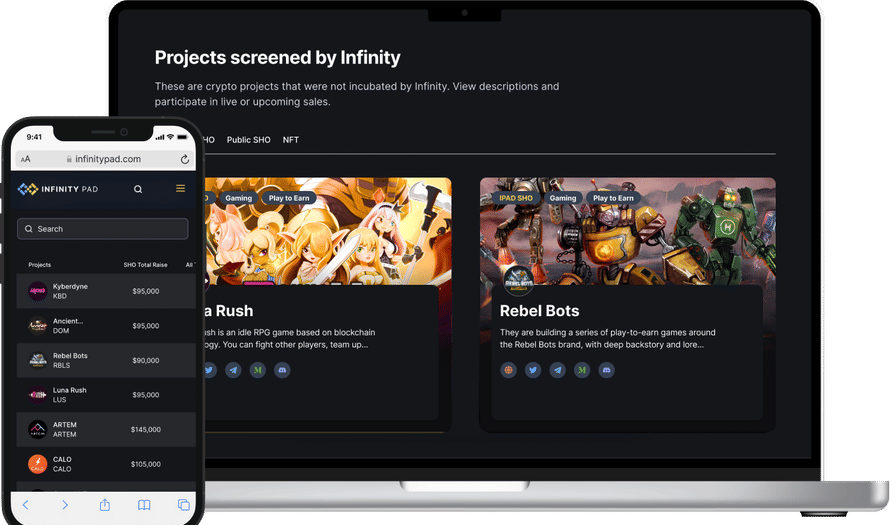Select the Rebel Bots RBLS row
The width and height of the screenshot is (890, 525).
106,360
